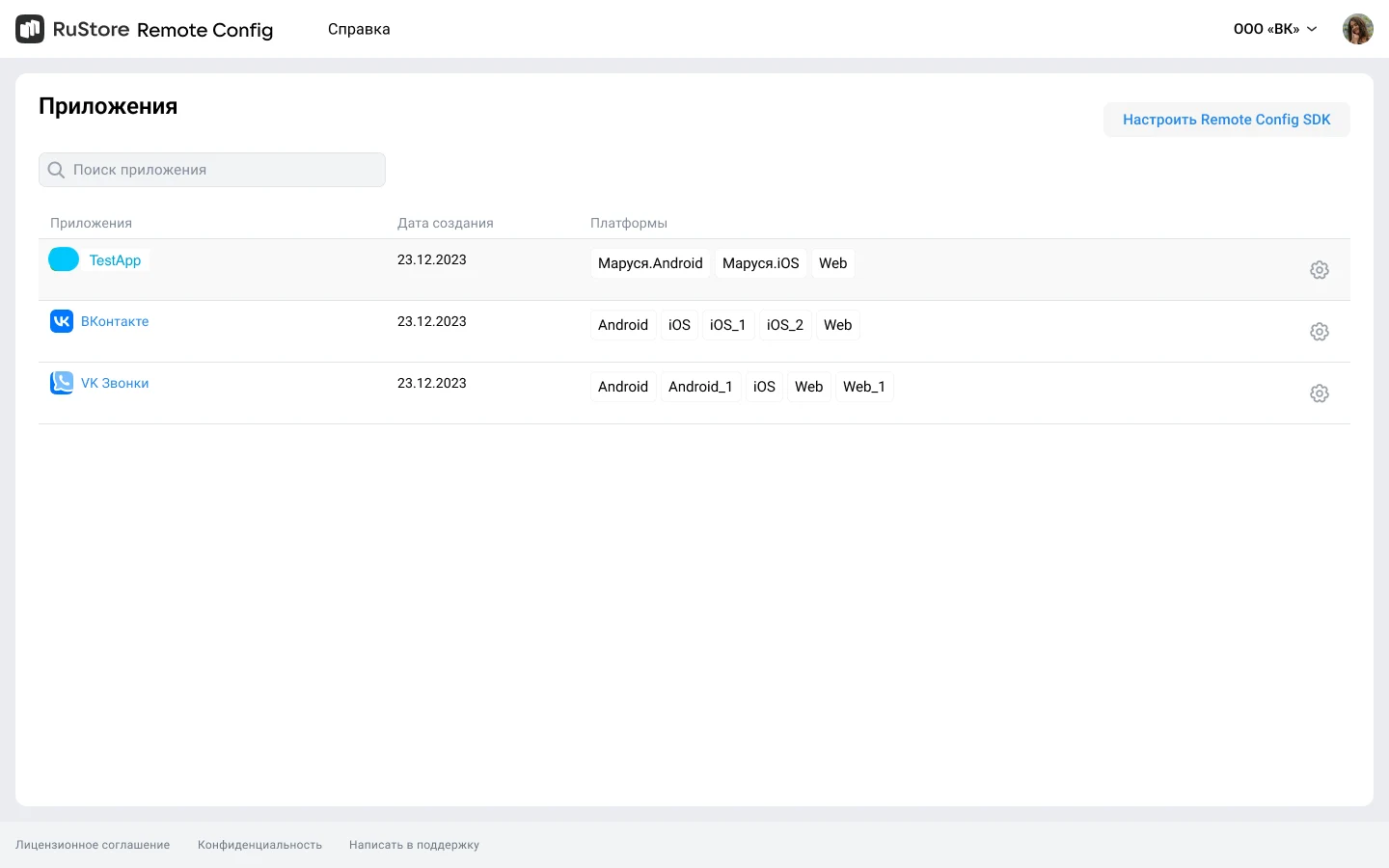The image size is (1389, 868).
Task: Click the Дата создания column header
Action: pyautogui.click(x=446, y=223)
